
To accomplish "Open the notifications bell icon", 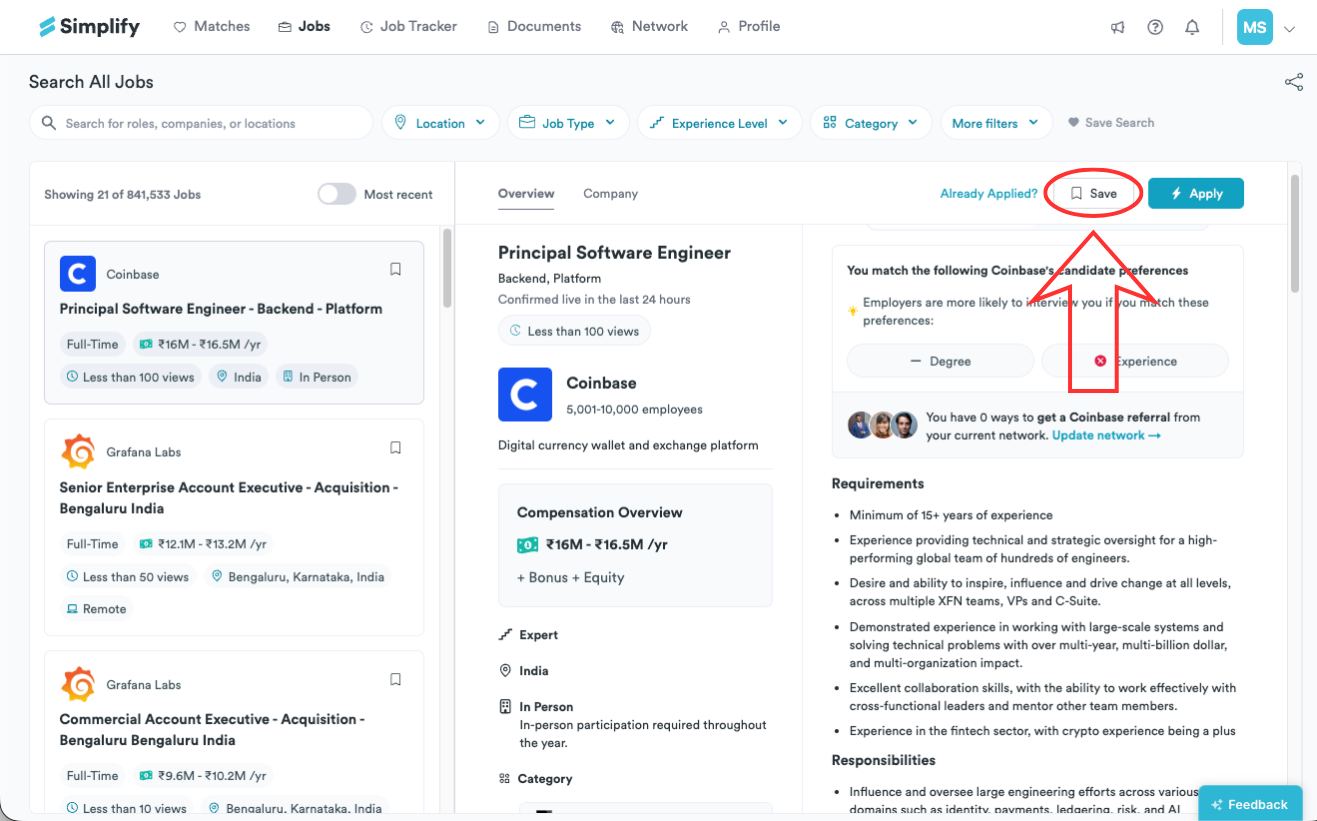I will pos(1192,27).
